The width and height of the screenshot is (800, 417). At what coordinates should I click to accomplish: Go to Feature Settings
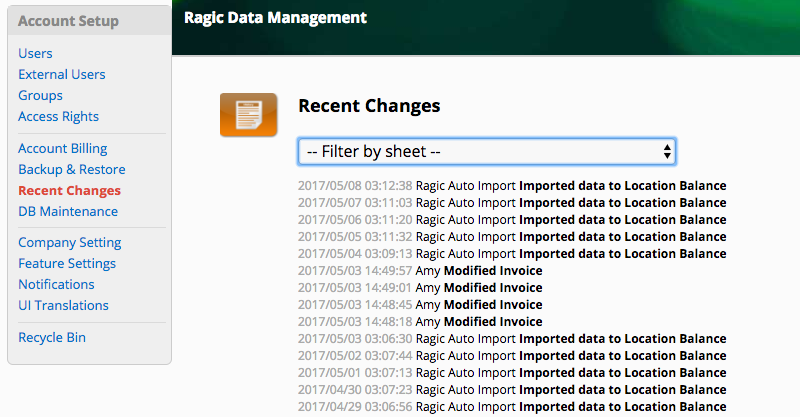[x=67, y=263]
